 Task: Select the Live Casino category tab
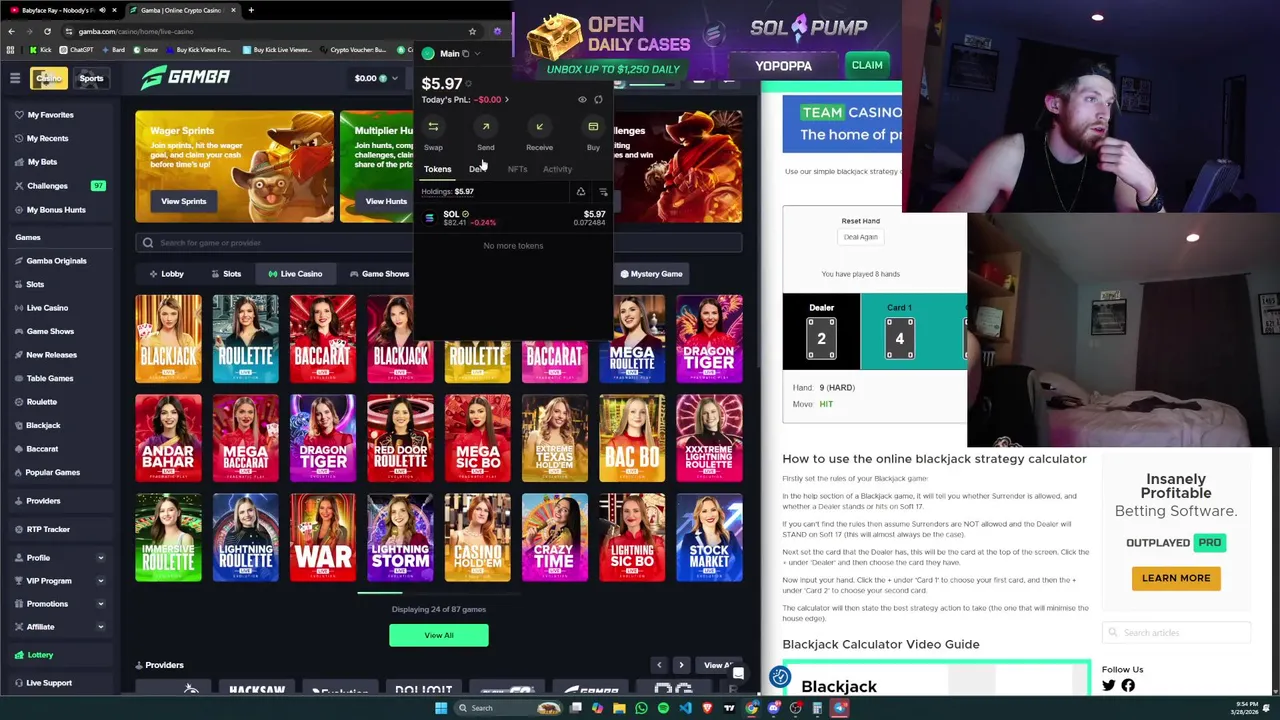pyautogui.click(x=295, y=274)
